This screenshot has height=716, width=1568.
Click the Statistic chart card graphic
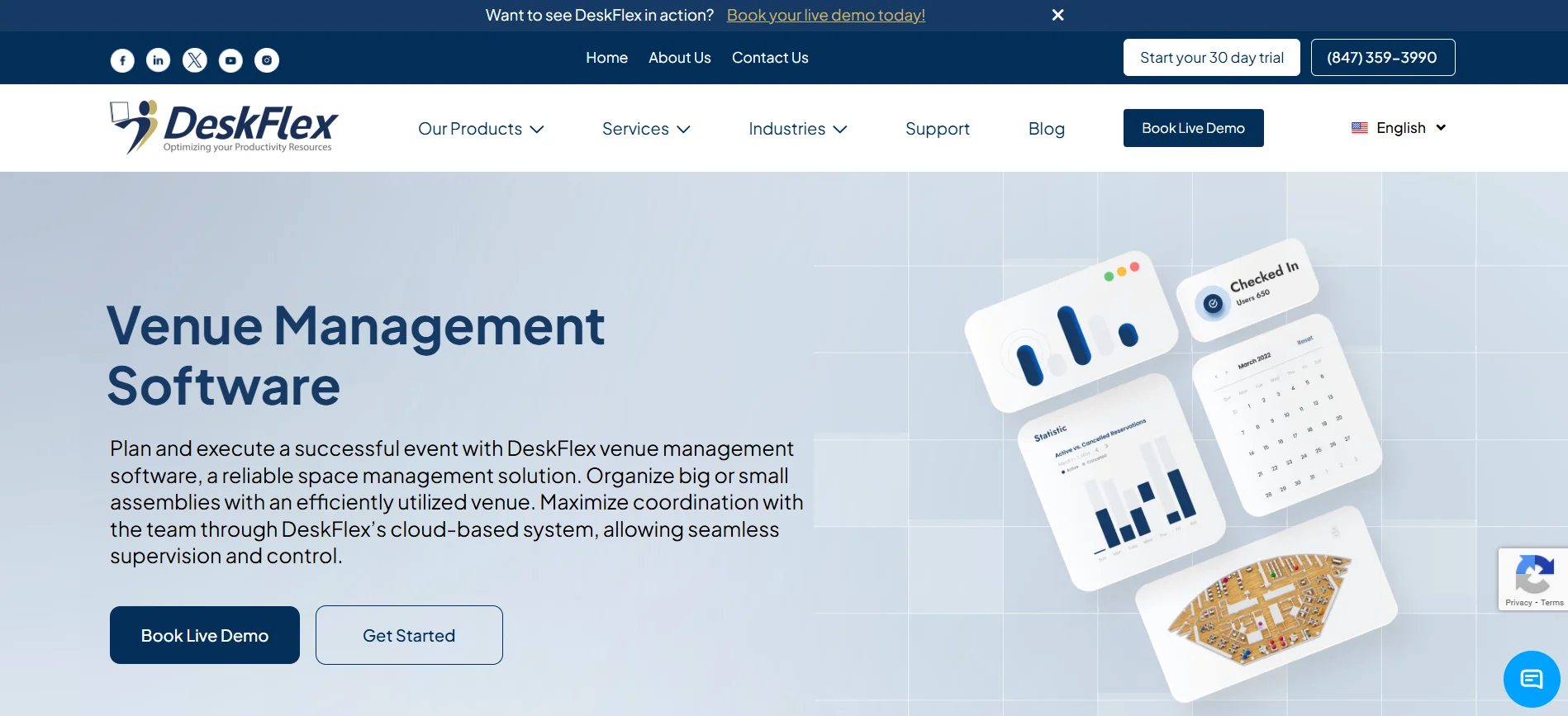click(1120, 481)
